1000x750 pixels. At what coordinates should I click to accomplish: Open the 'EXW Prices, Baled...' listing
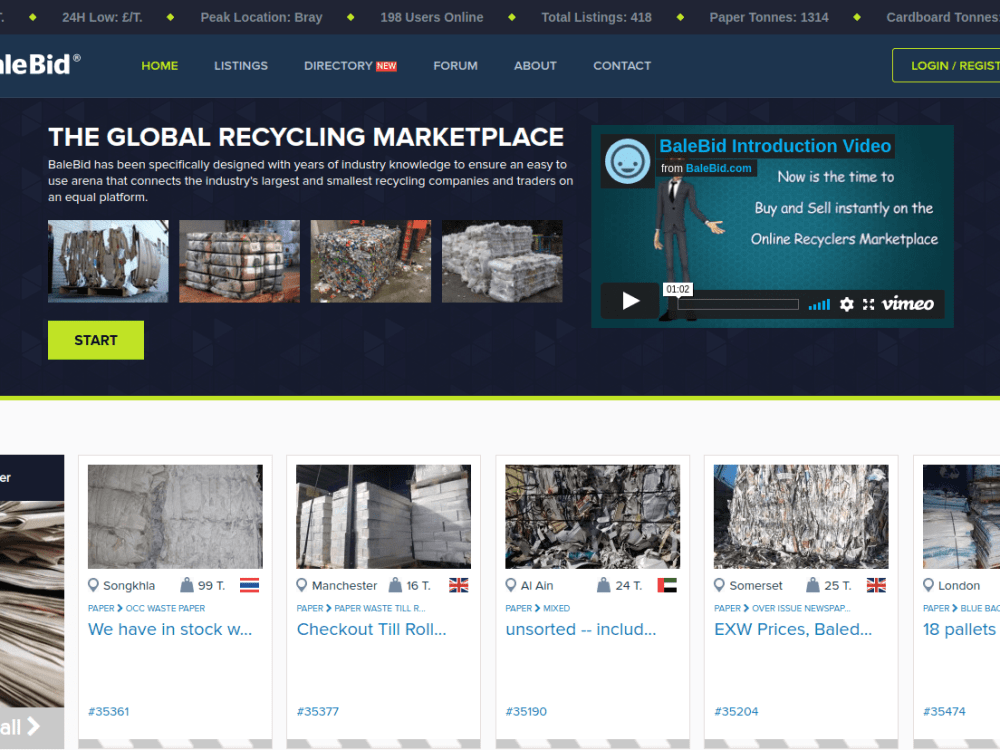click(x=793, y=629)
